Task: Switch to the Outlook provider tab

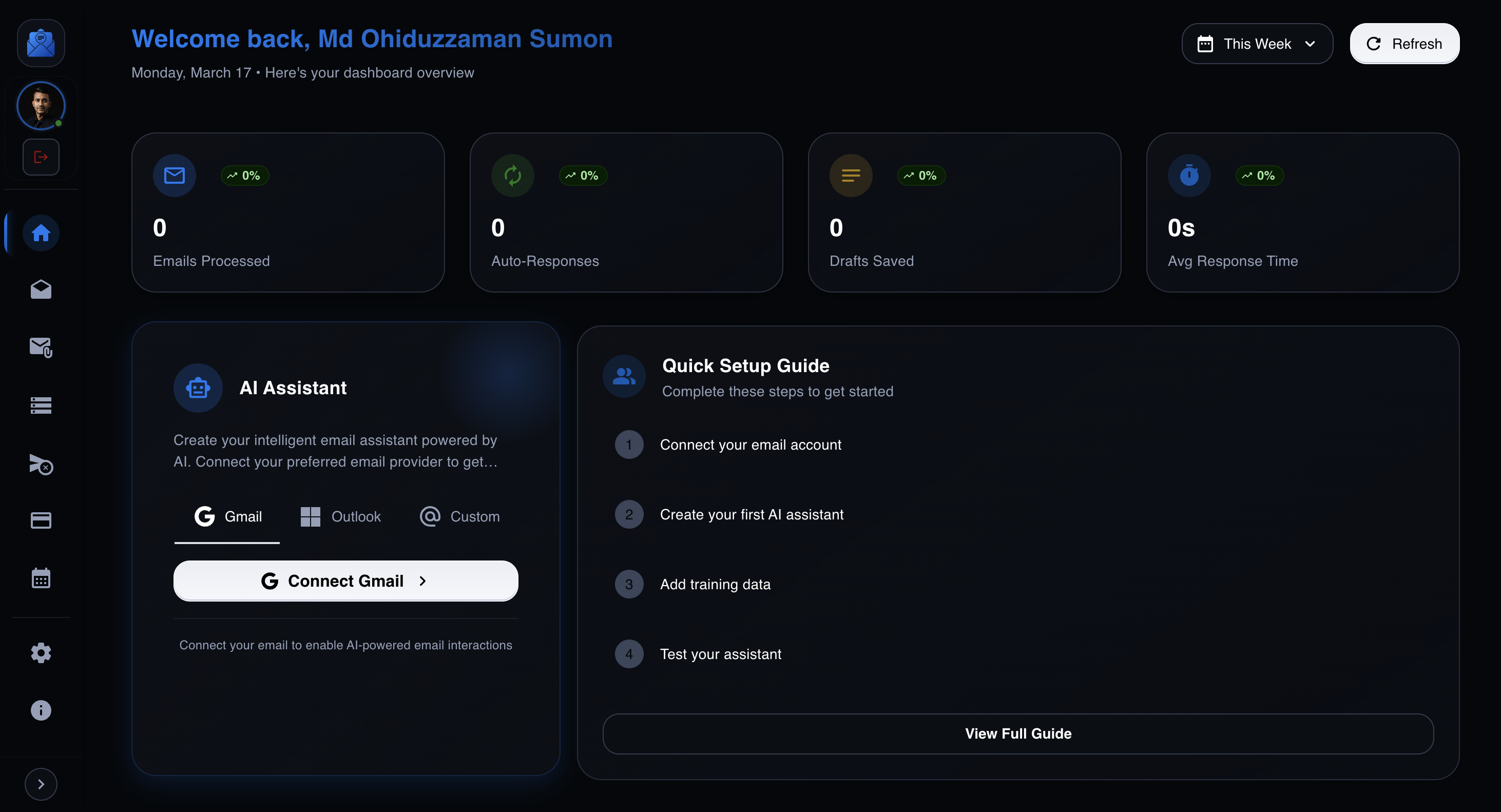Action: coord(341,517)
